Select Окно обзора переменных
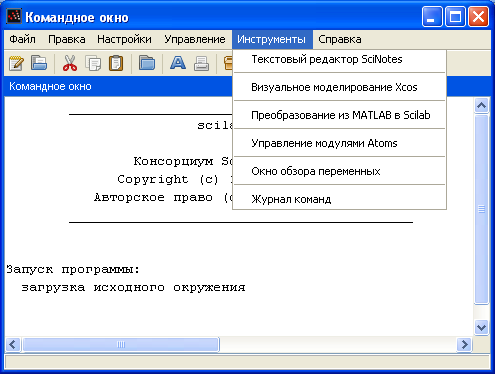 coord(339,171)
